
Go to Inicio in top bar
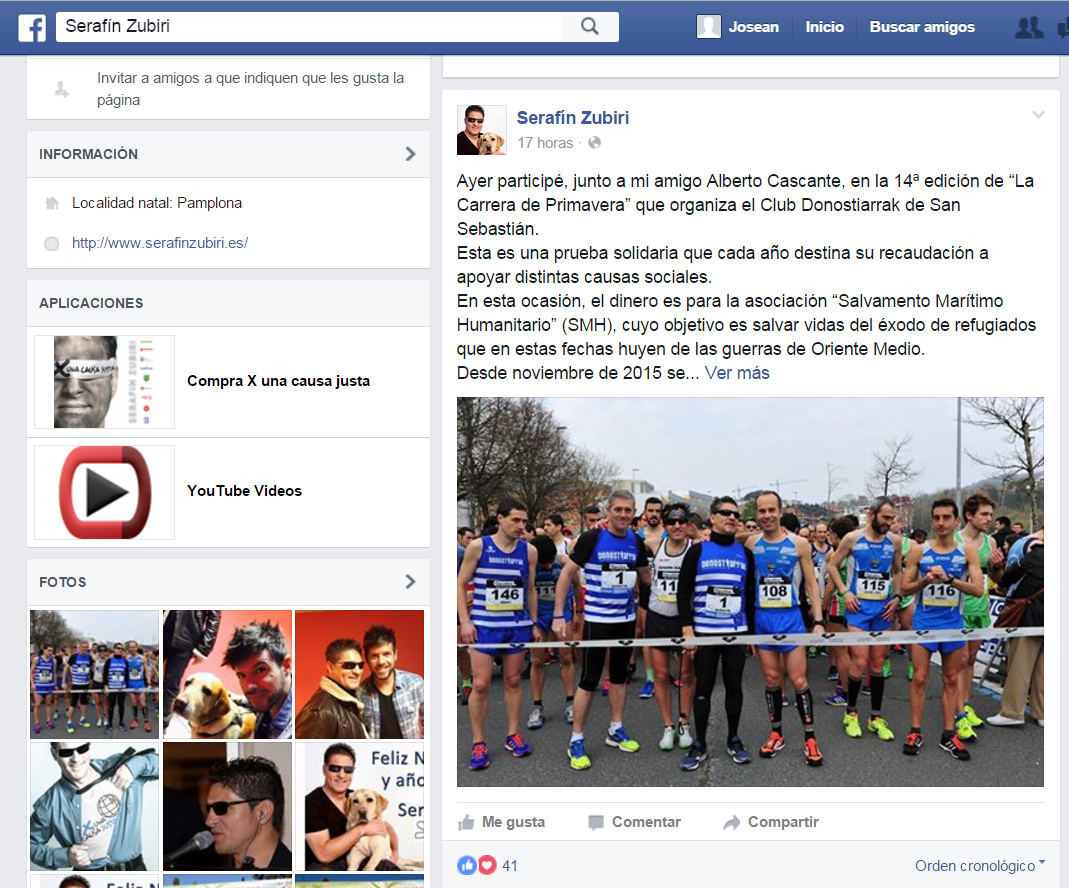click(x=824, y=27)
